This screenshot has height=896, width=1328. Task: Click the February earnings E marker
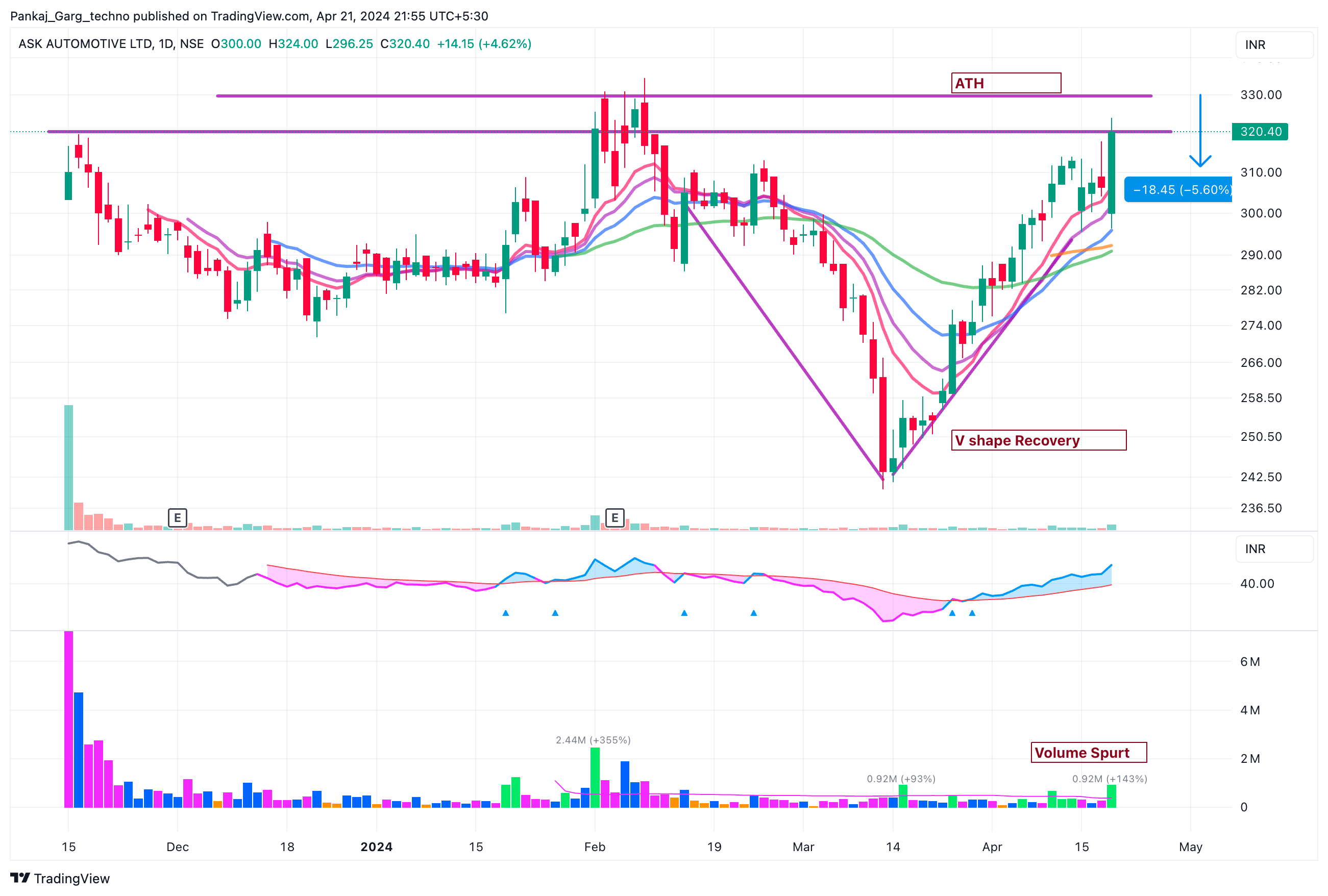tap(614, 518)
